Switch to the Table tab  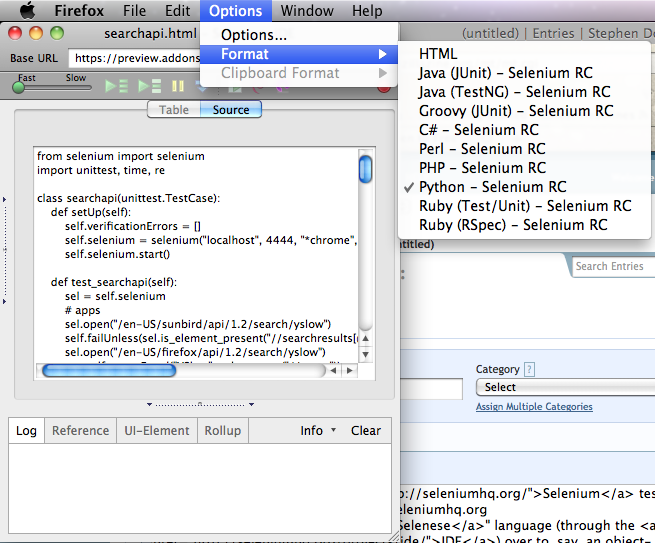[x=174, y=109]
